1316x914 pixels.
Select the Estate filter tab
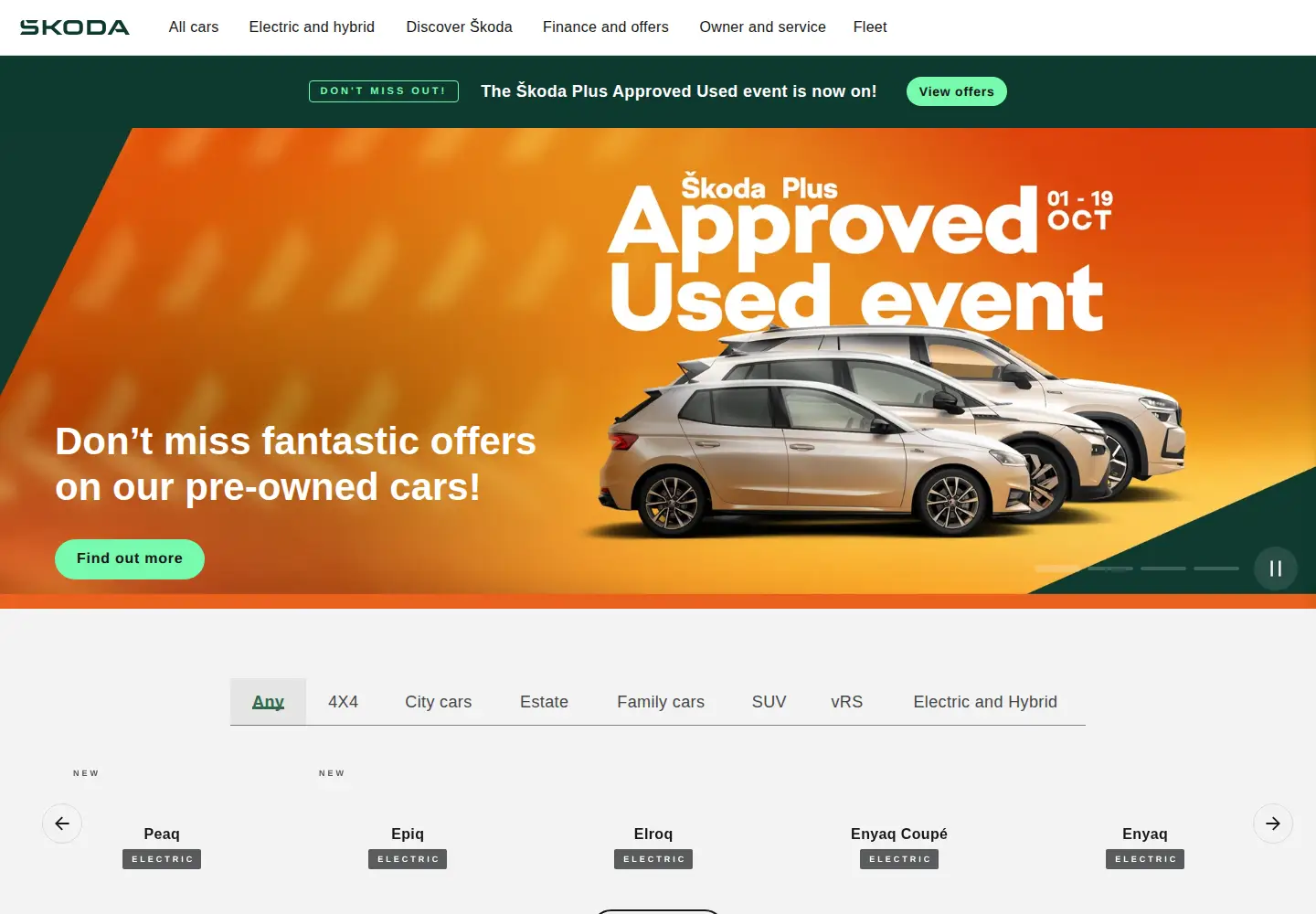(544, 702)
